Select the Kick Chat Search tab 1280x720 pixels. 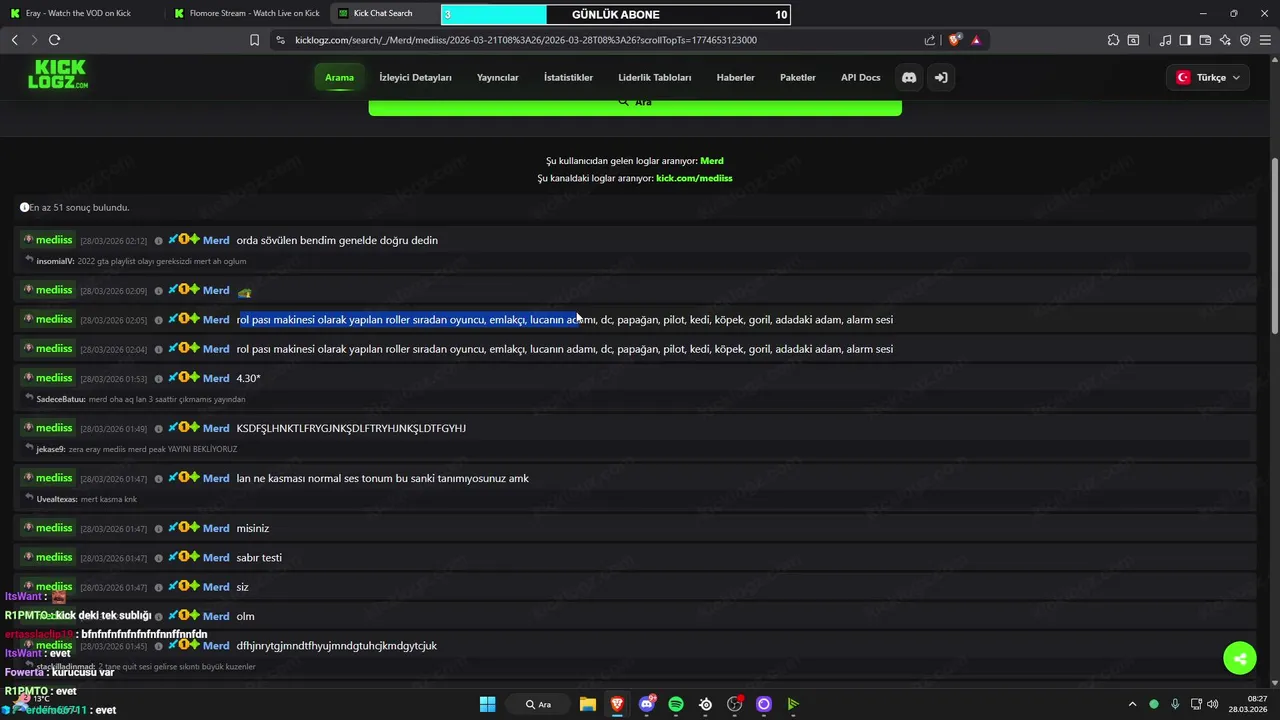[383, 13]
